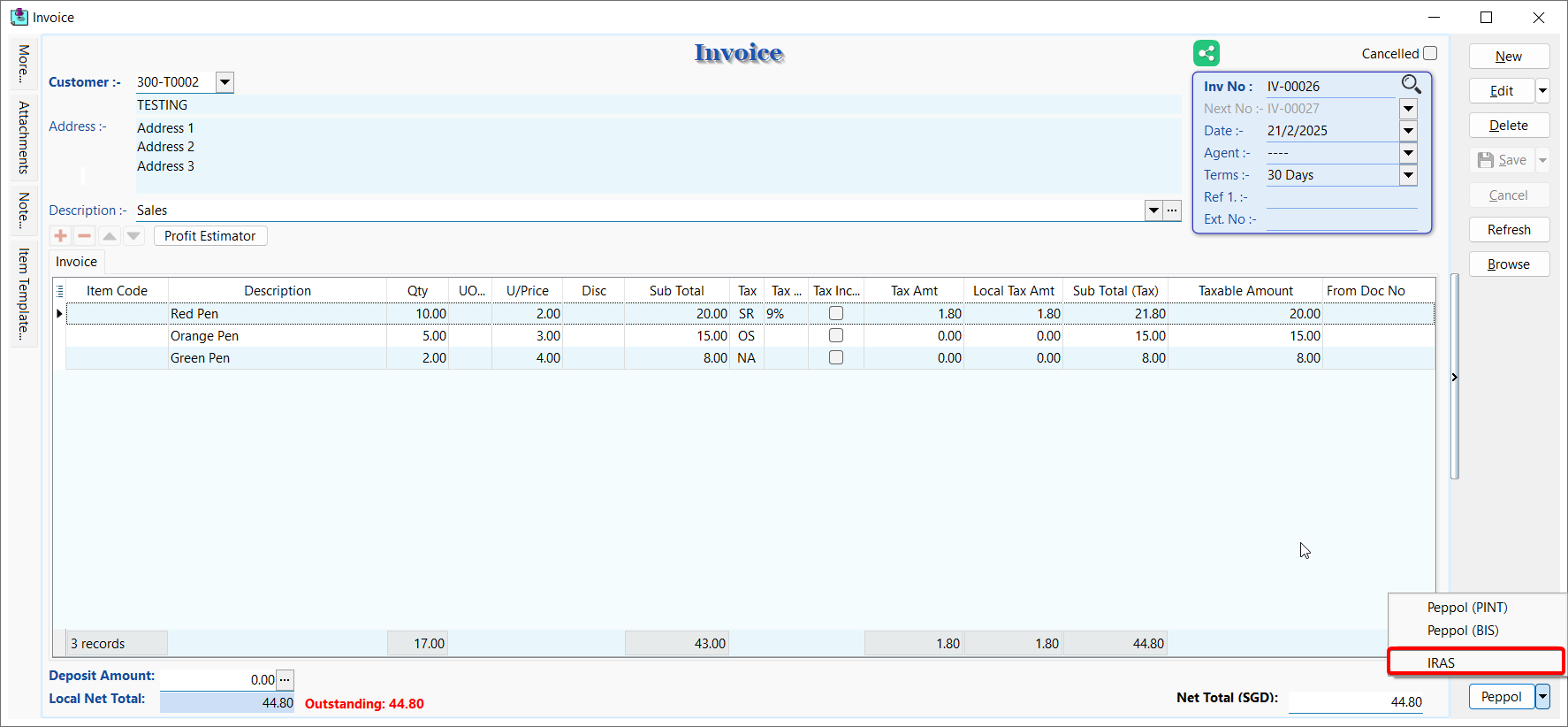1568x727 pixels.
Task: Open the Deposit Amount ellipsis button
Action: (285, 679)
